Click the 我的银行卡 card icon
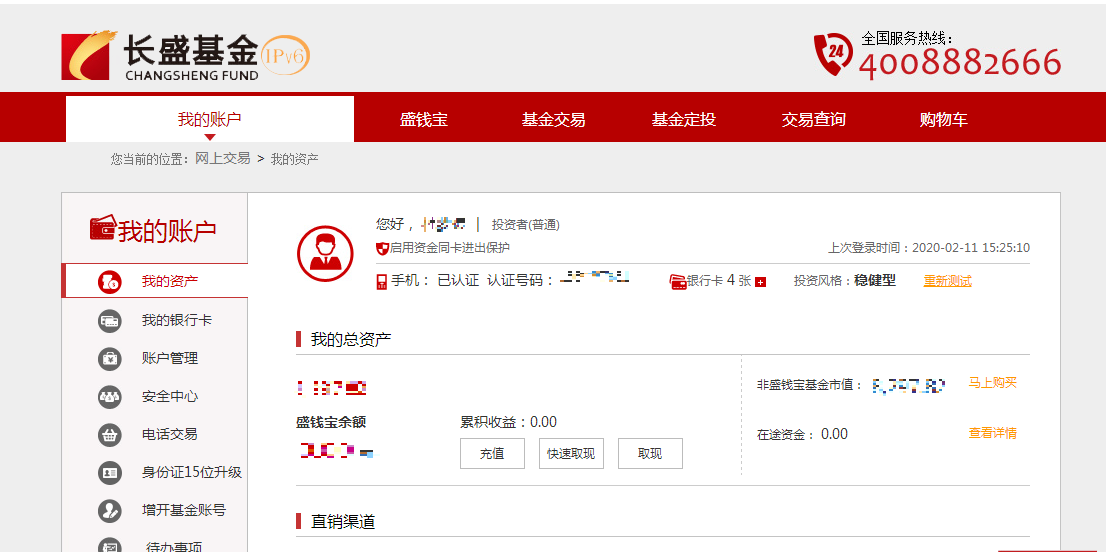The height and width of the screenshot is (552, 1106). 109,320
